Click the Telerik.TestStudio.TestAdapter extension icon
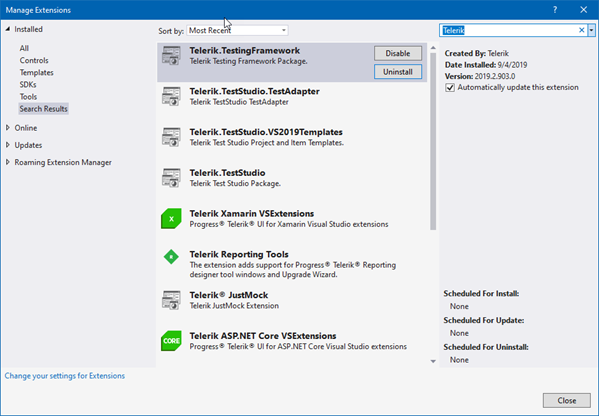Viewport: 599px width, 416px height. coord(171,96)
